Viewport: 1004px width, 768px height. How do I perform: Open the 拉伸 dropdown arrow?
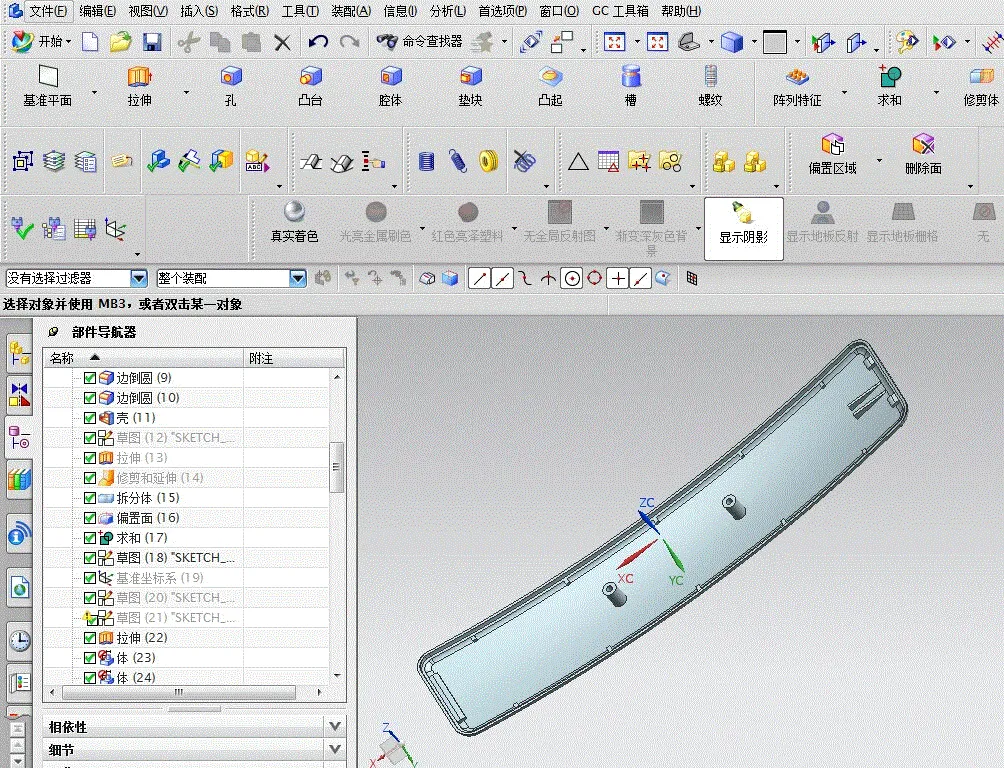click(x=186, y=92)
